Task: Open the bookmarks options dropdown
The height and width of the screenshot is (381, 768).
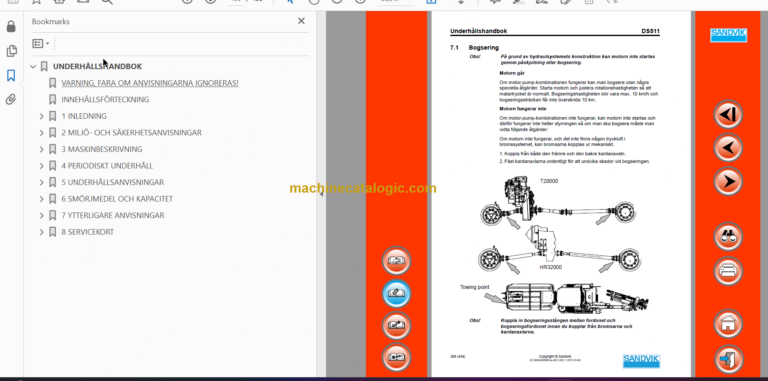Action: [41, 44]
